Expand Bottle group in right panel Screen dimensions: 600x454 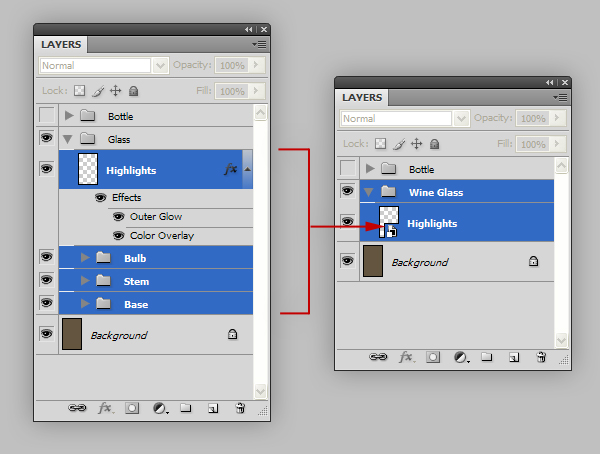370,168
